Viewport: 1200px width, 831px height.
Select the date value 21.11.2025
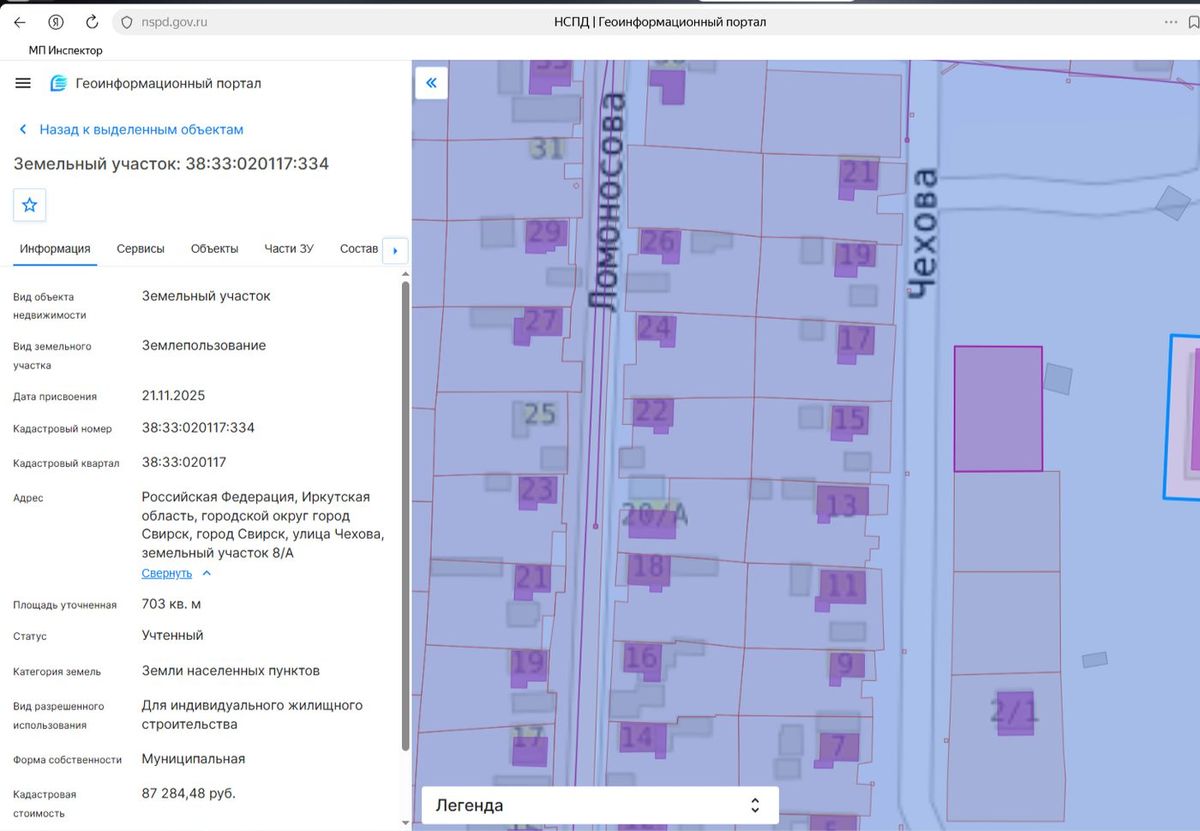tap(173, 395)
